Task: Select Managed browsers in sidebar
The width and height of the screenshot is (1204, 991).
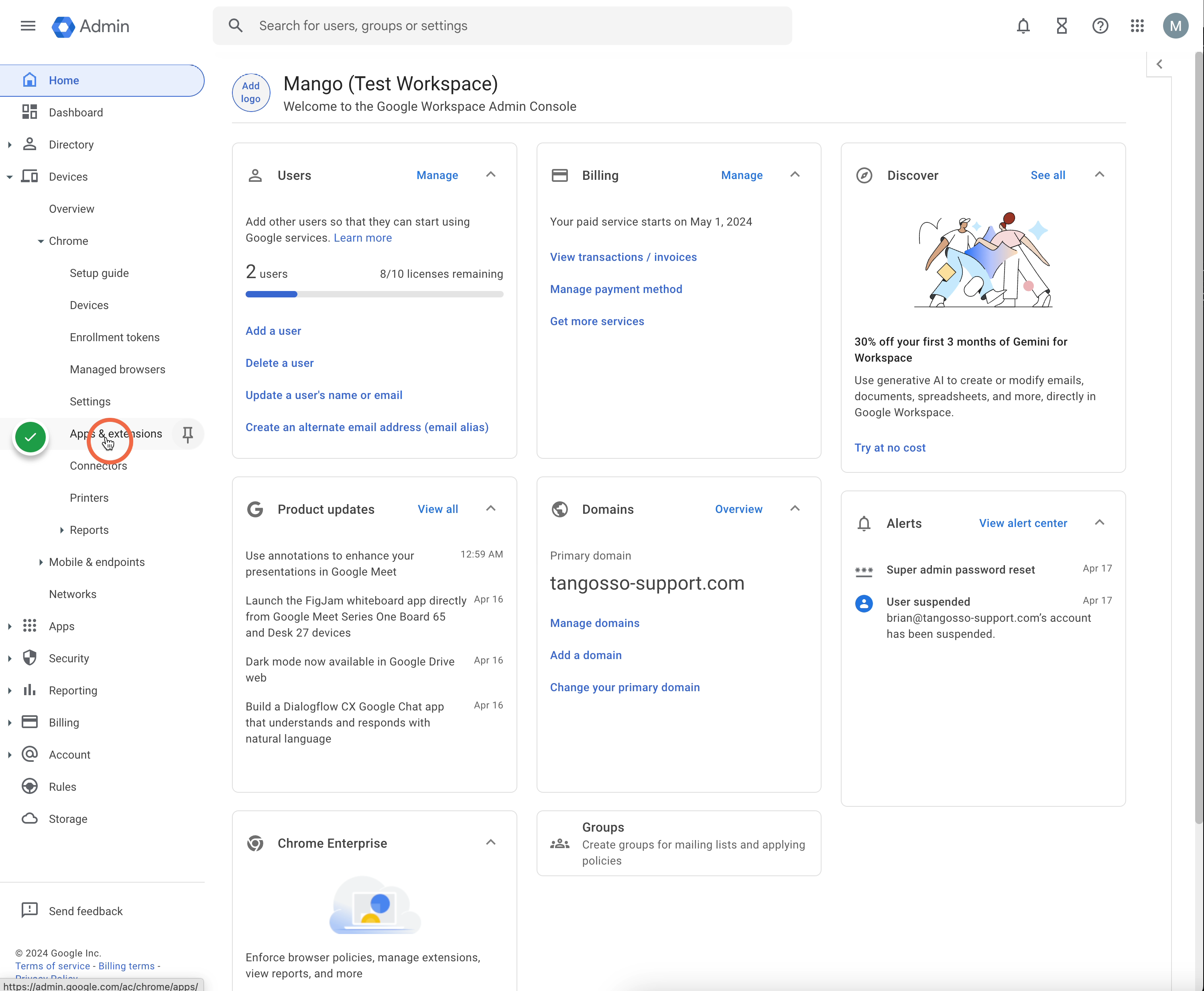Action: click(x=118, y=370)
